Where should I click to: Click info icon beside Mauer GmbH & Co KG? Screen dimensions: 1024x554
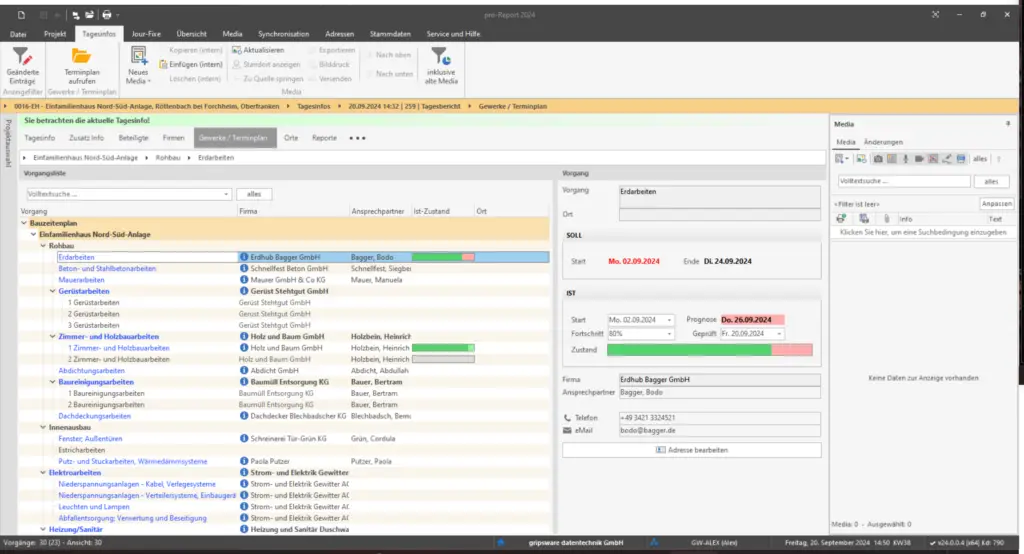point(244,280)
